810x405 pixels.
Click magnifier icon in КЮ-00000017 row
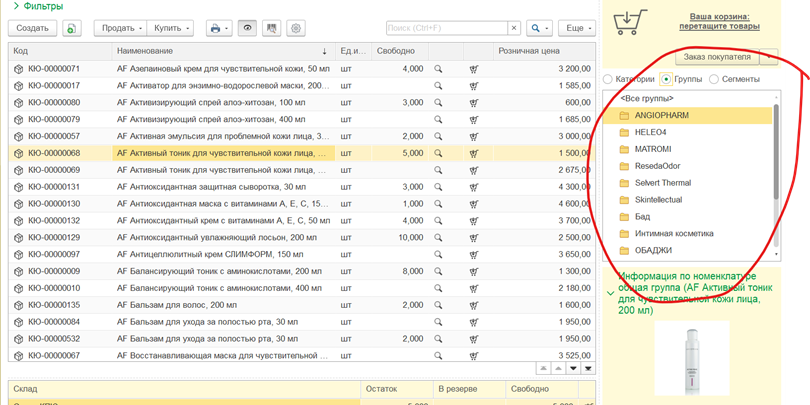[x=438, y=86]
